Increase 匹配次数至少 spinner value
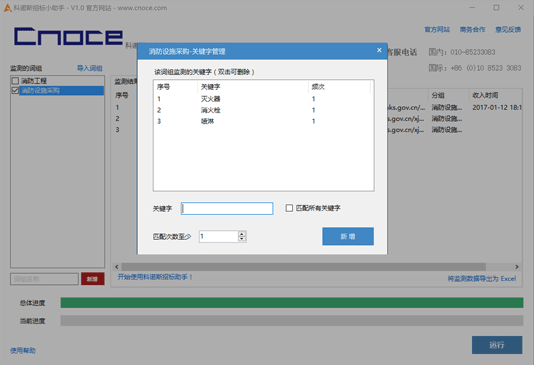 242,234
